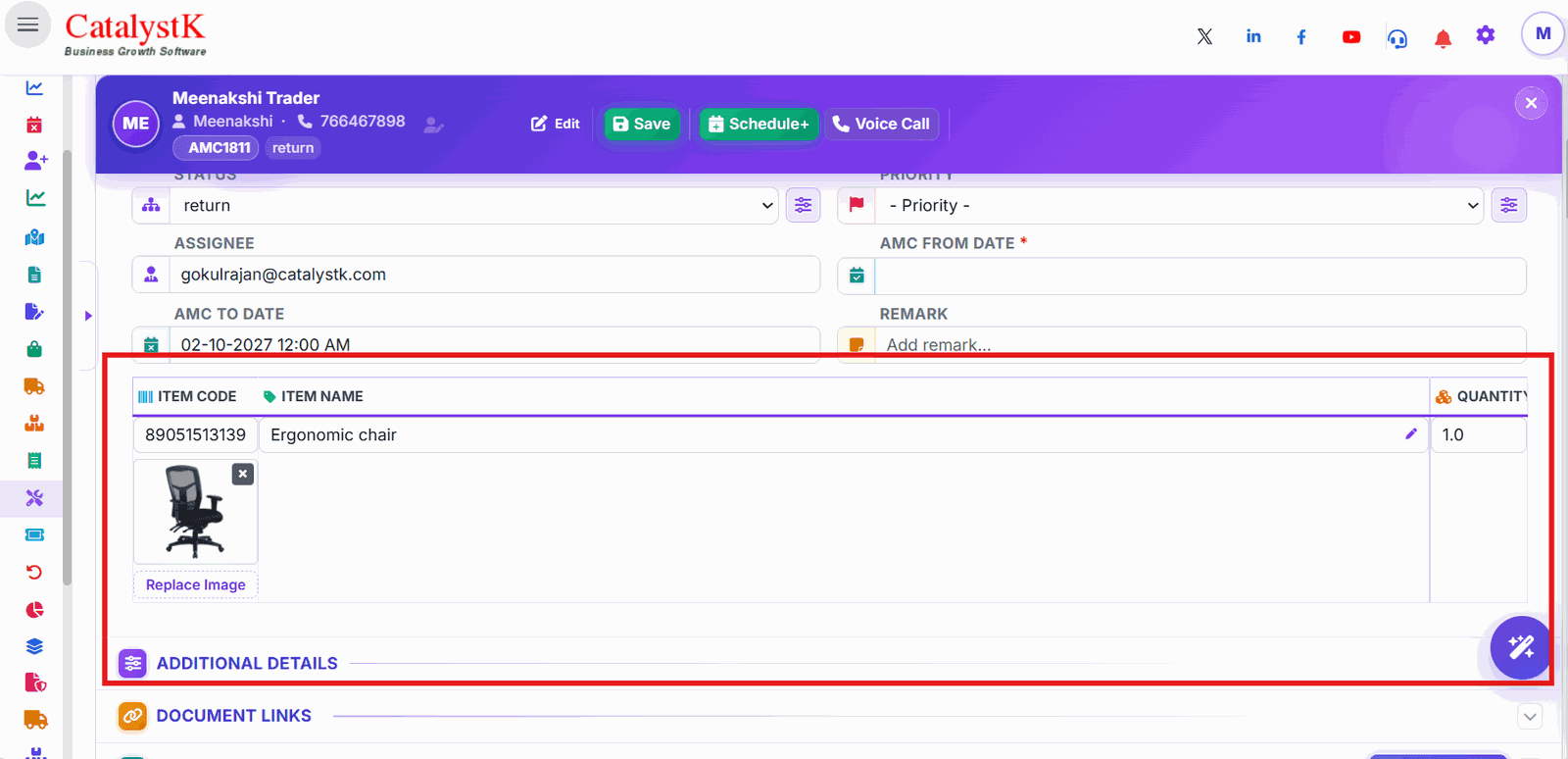The height and width of the screenshot is (759, 1568).
Task: Click the user-edit icon beside phone number
Action: click(x=433, y=125)
